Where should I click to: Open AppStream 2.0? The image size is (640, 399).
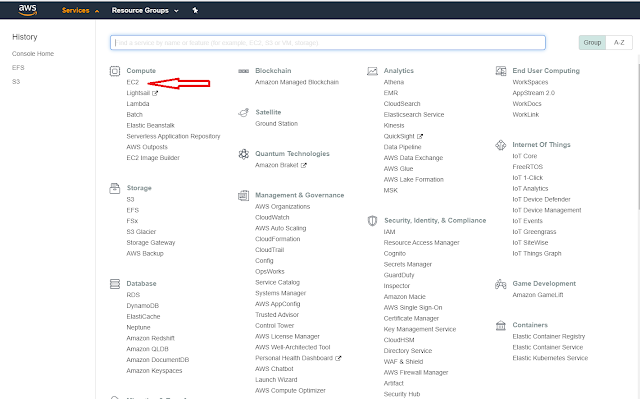point(534,93)
